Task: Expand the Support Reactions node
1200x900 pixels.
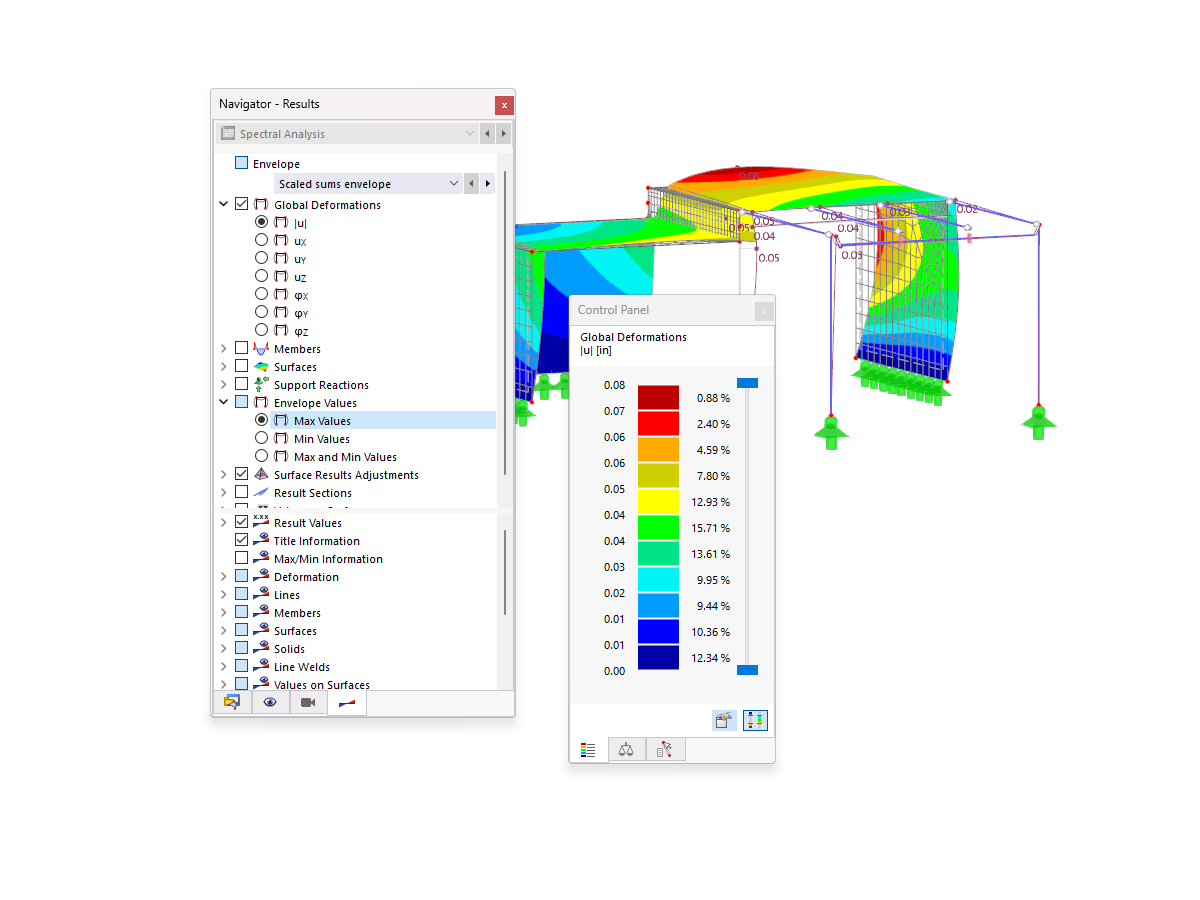Action: (x=224, y=385)
